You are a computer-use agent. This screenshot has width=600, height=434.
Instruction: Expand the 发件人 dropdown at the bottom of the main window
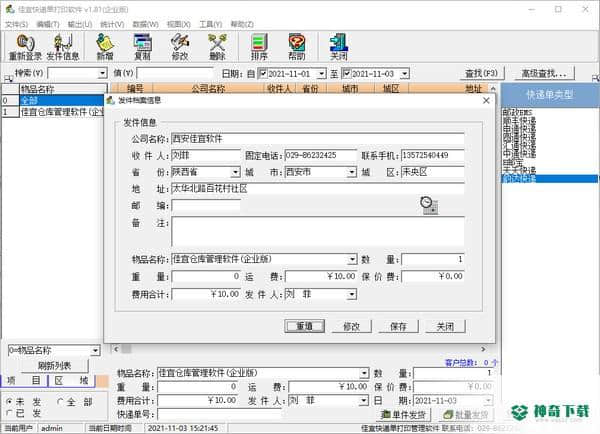pos(364,400)
